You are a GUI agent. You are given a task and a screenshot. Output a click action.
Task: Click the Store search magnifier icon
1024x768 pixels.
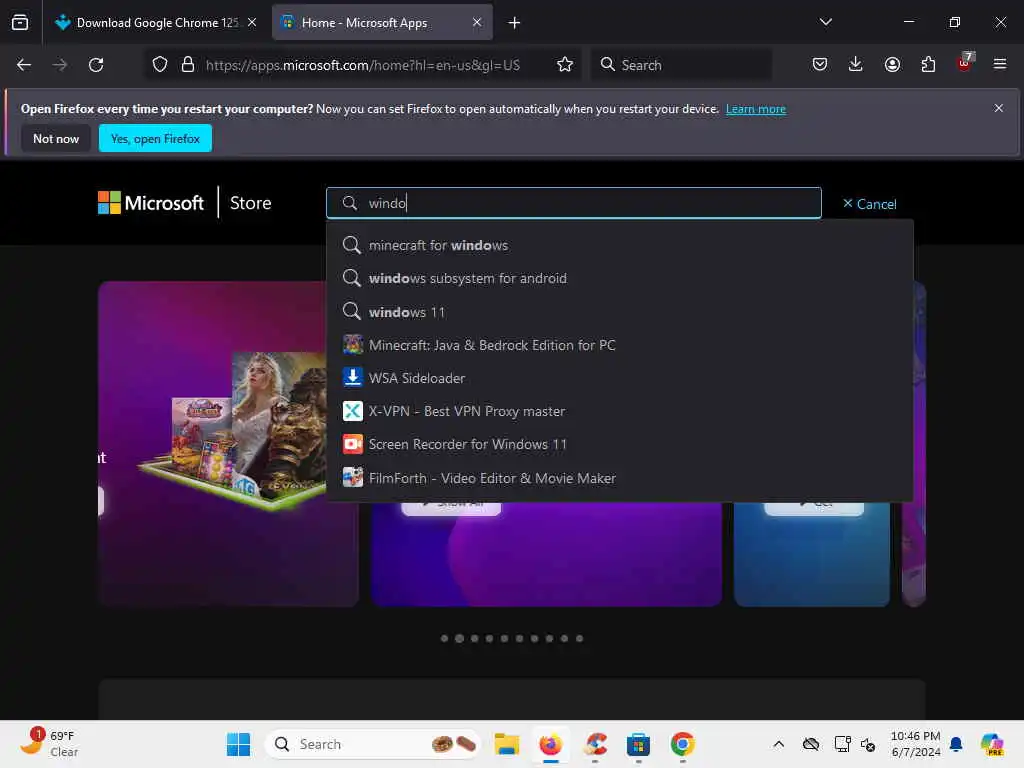point(350,203)
